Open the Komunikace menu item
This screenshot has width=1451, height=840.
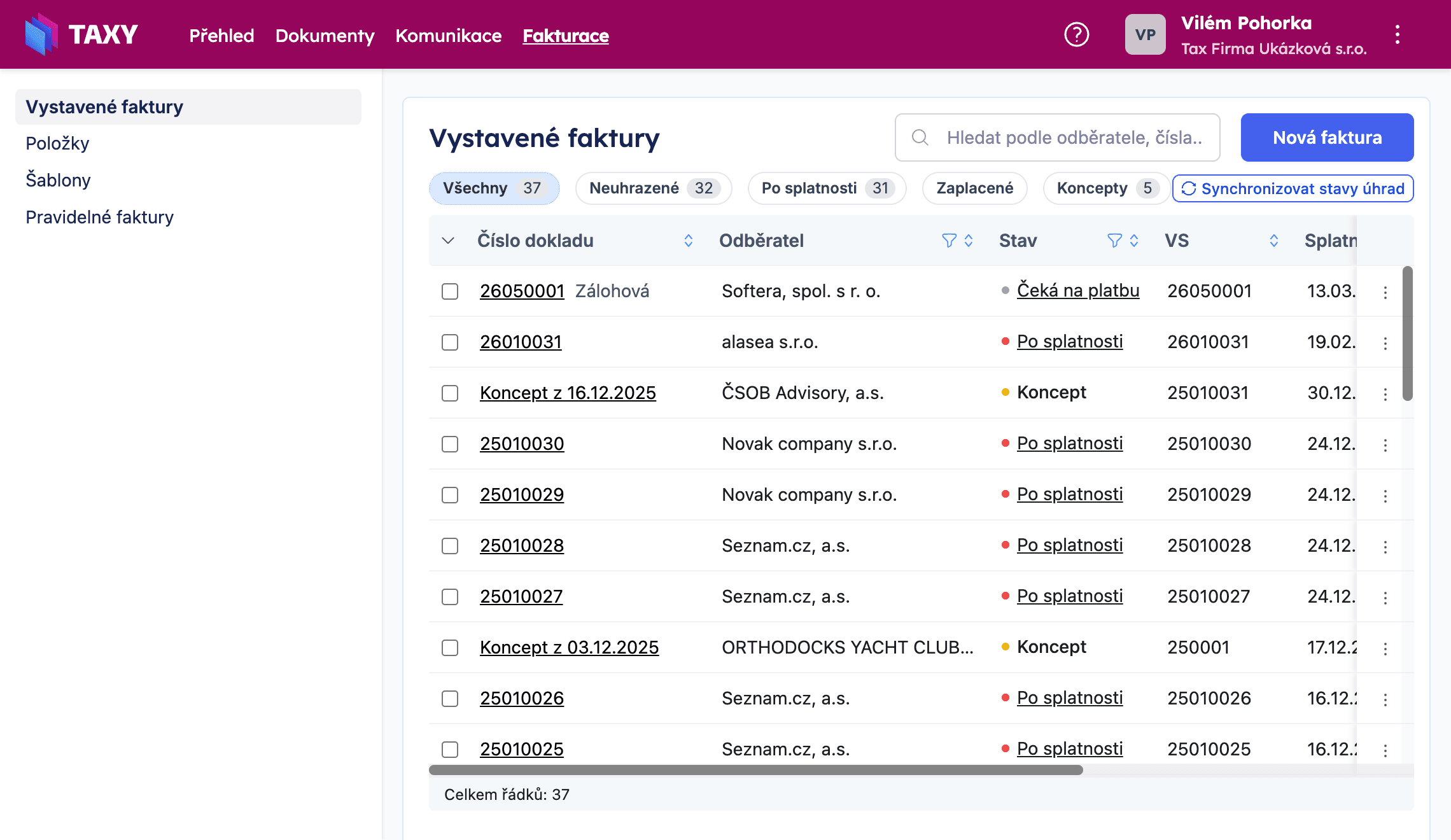(449, 36)
